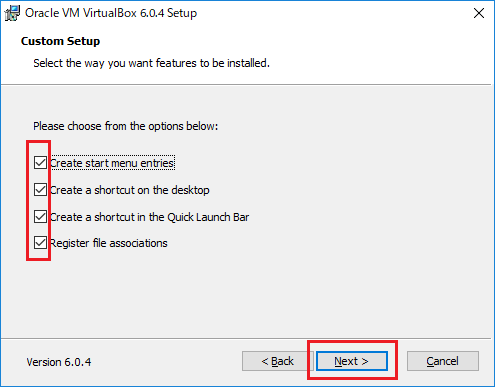Disable the Quick Launch Bar shortcut checkbox

(x=40, y=217)
